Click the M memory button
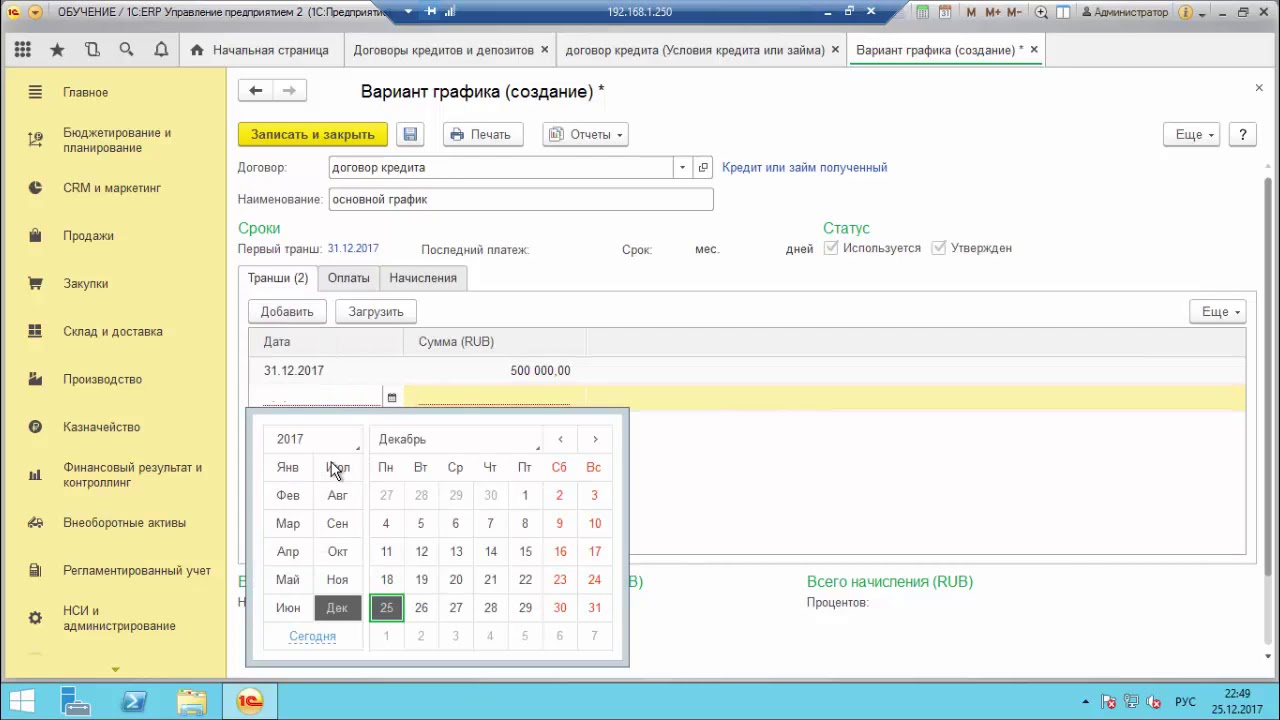Viewport: 1280px width, 720px height. tap(971, 13)
